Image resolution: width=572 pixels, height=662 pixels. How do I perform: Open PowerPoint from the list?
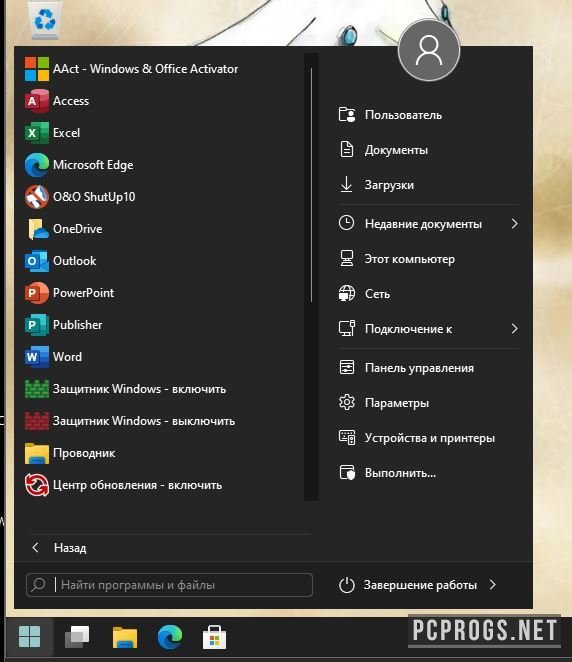(69, 293)
